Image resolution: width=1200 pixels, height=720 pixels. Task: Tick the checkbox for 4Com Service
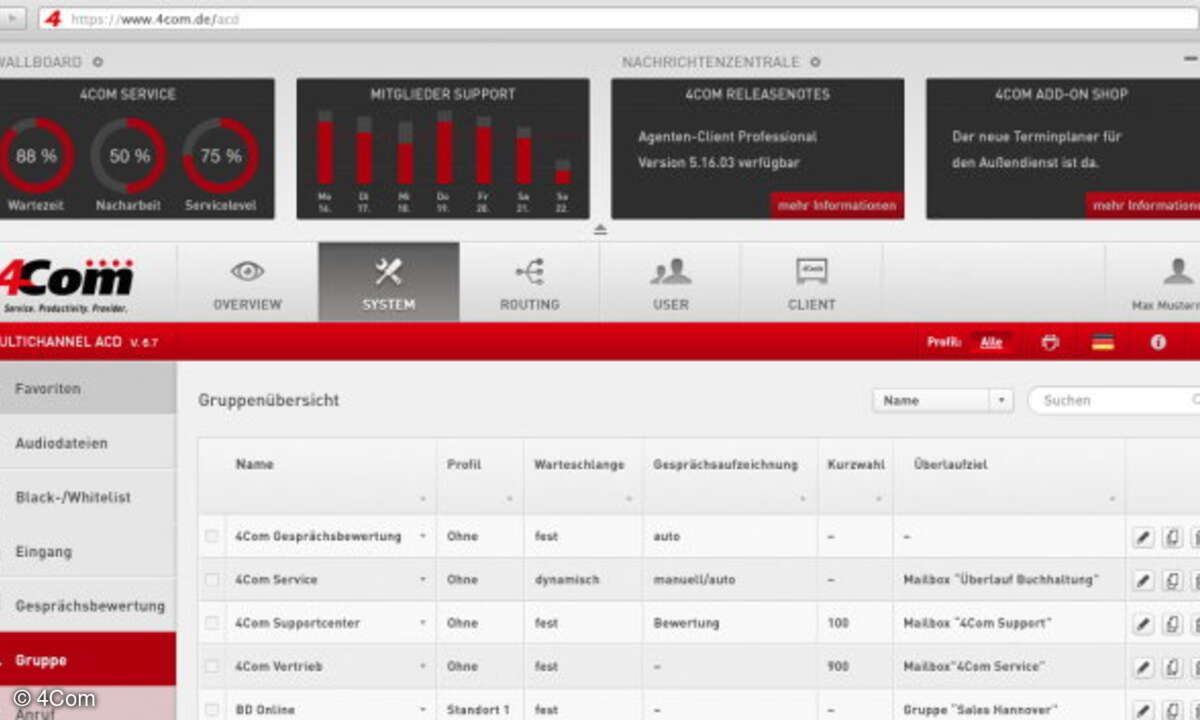[211, 579]
